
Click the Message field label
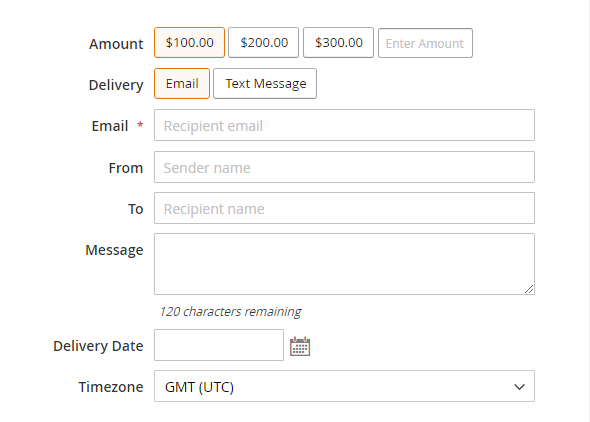tap(114, 250)
